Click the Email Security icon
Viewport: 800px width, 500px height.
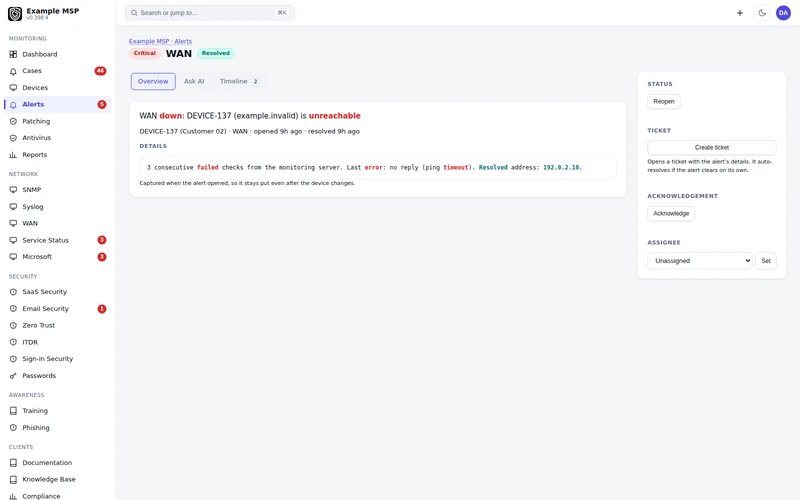(x=13, y=309)
